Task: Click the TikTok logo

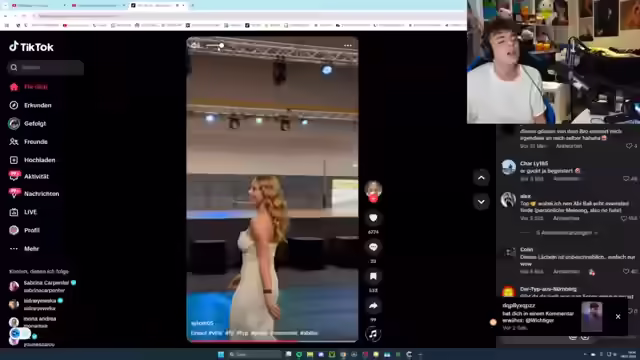Action: coord(31,47)
